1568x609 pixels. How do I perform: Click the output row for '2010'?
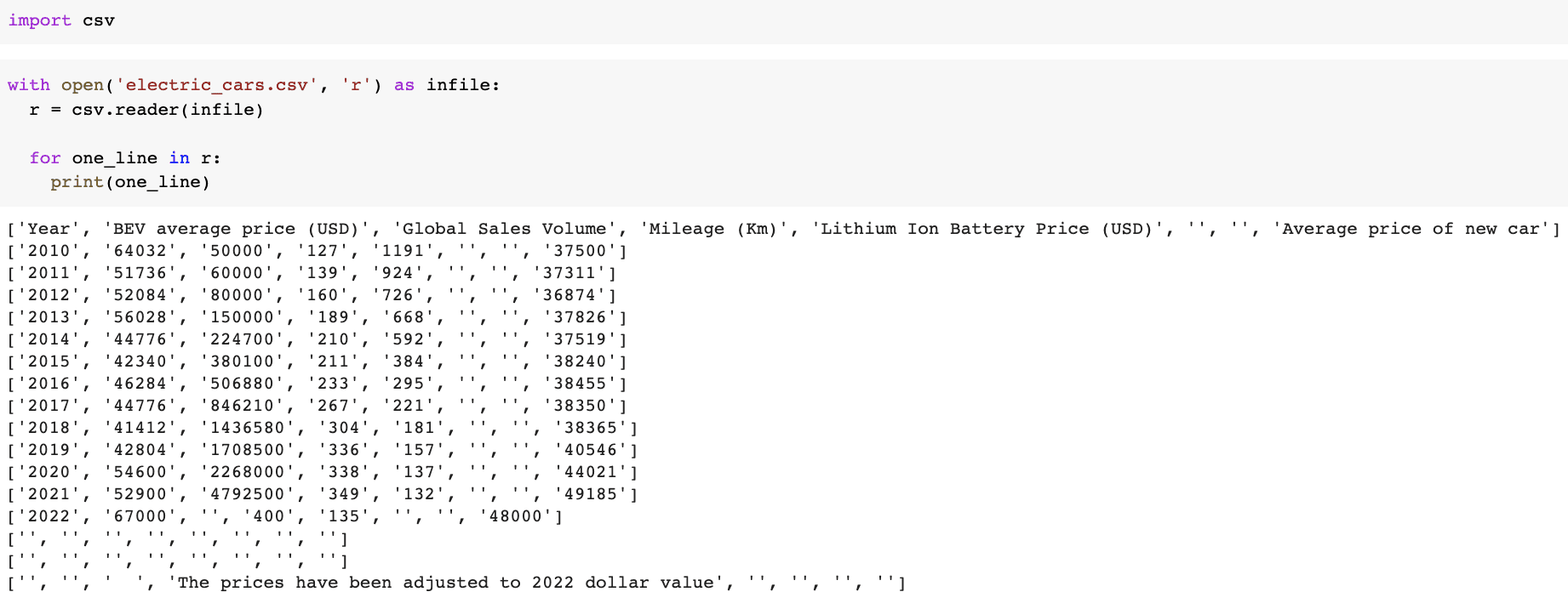317,251
